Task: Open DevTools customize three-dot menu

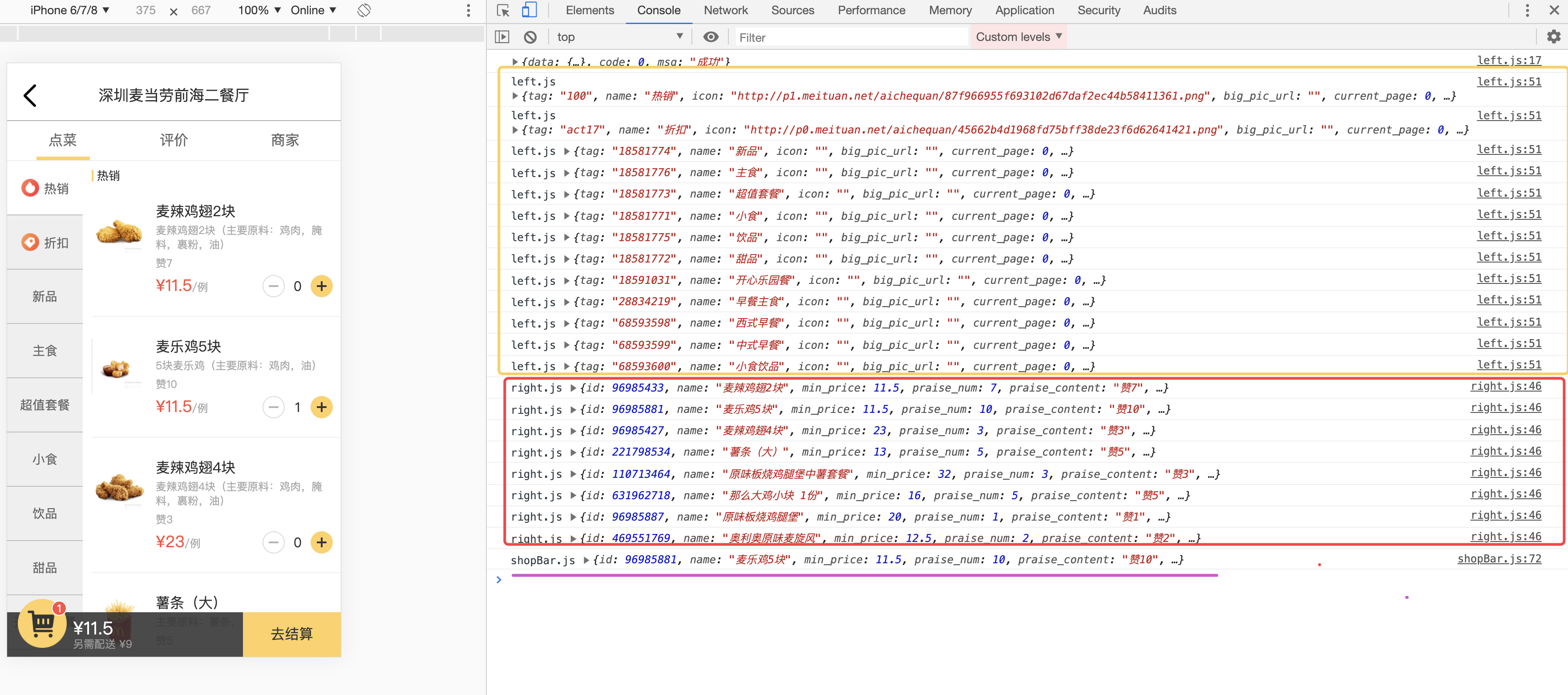Action: [x=1527, y=10]
